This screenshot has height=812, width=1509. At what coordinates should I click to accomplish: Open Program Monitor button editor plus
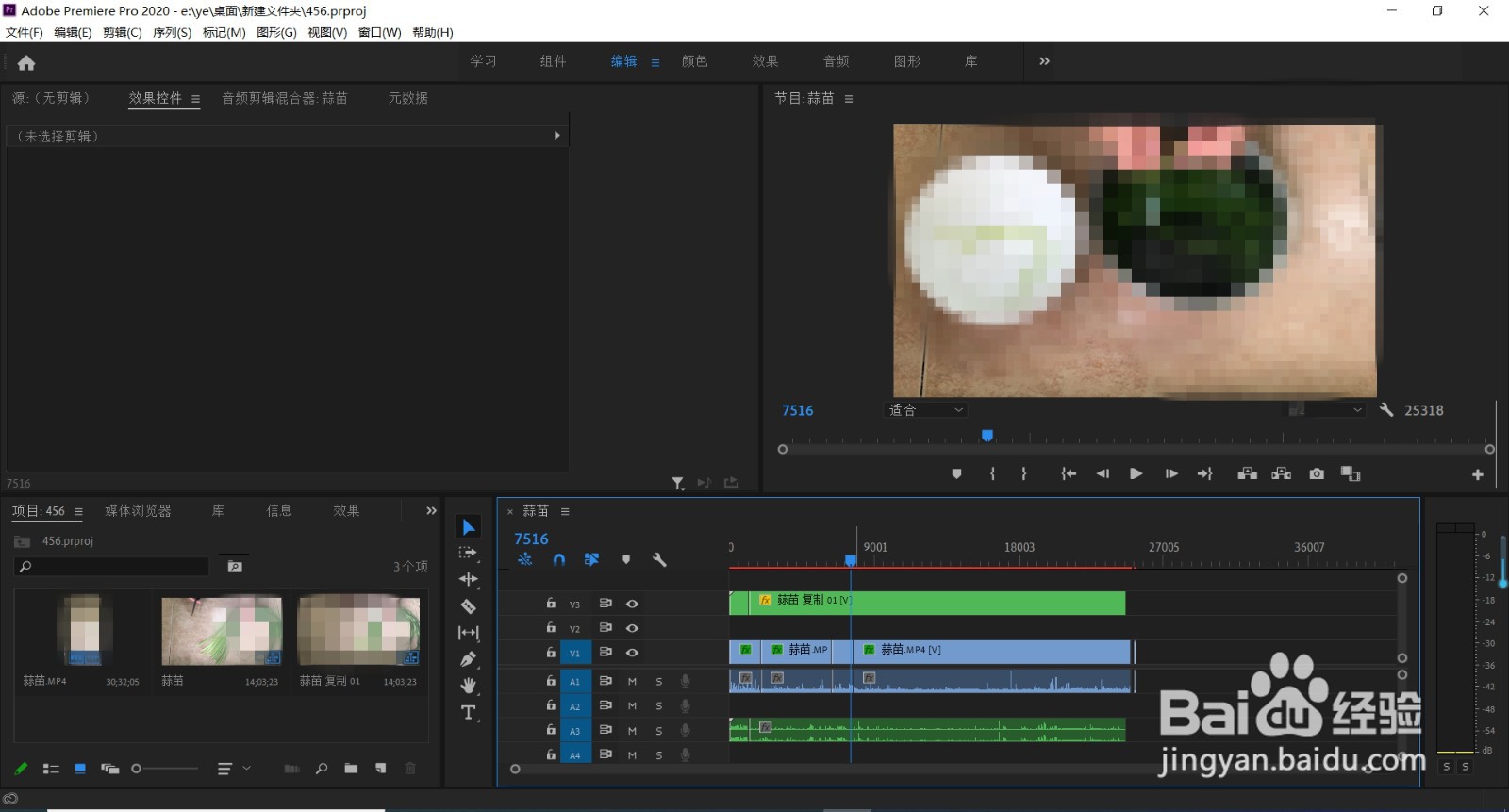coord(1478,474)
